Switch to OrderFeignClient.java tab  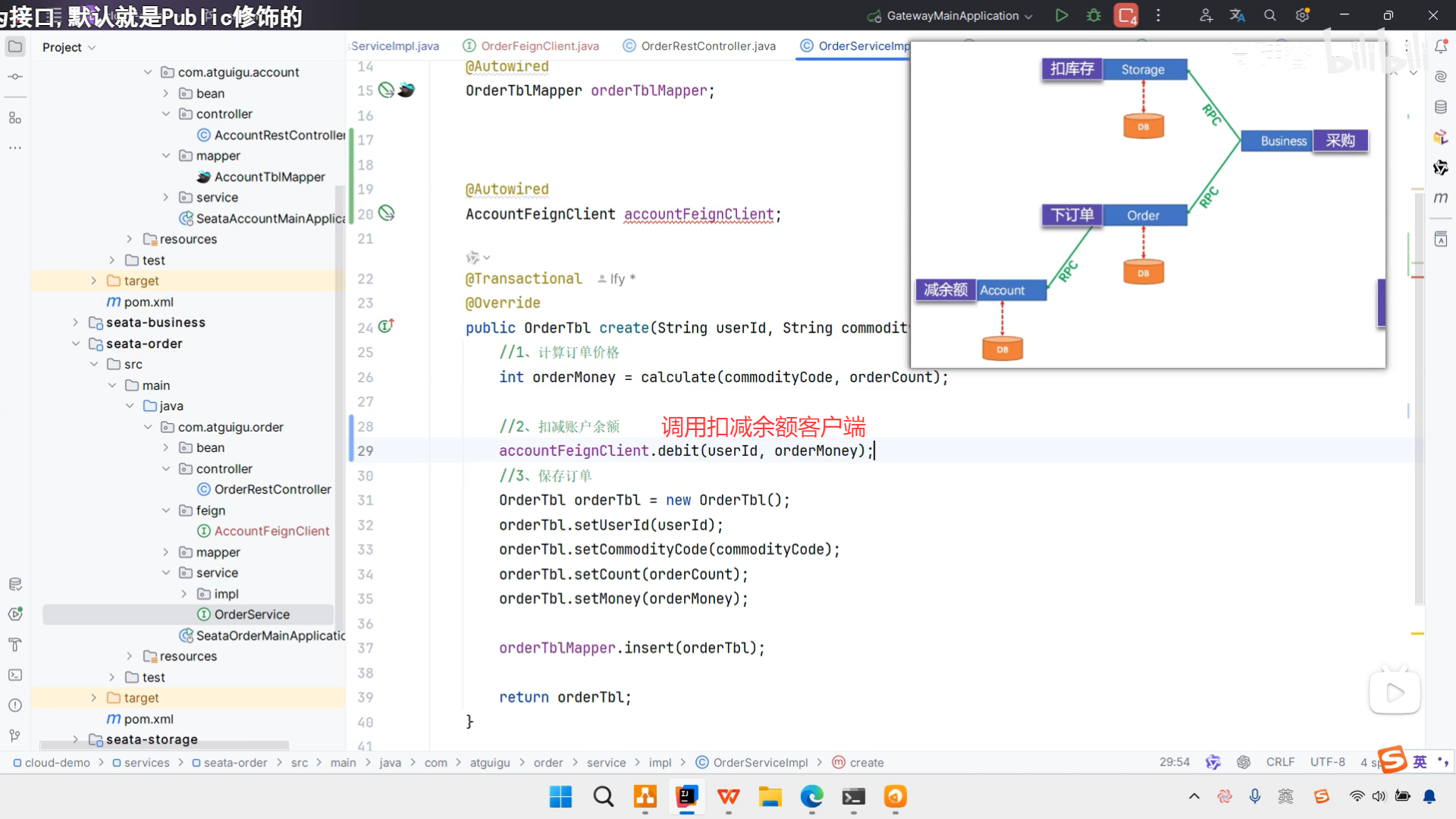(539, 46)
